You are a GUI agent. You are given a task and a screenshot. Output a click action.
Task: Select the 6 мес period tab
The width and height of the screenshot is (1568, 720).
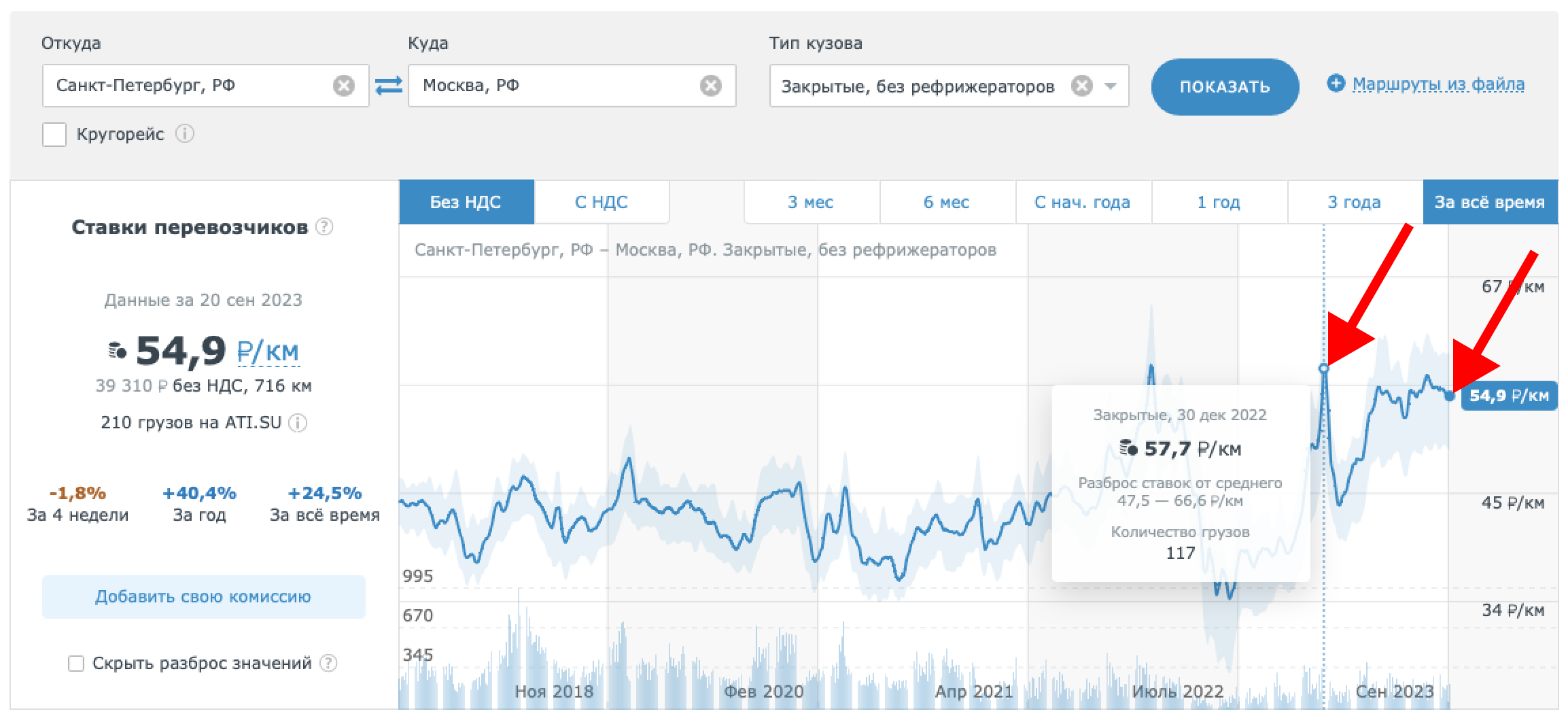click(947, 202)
